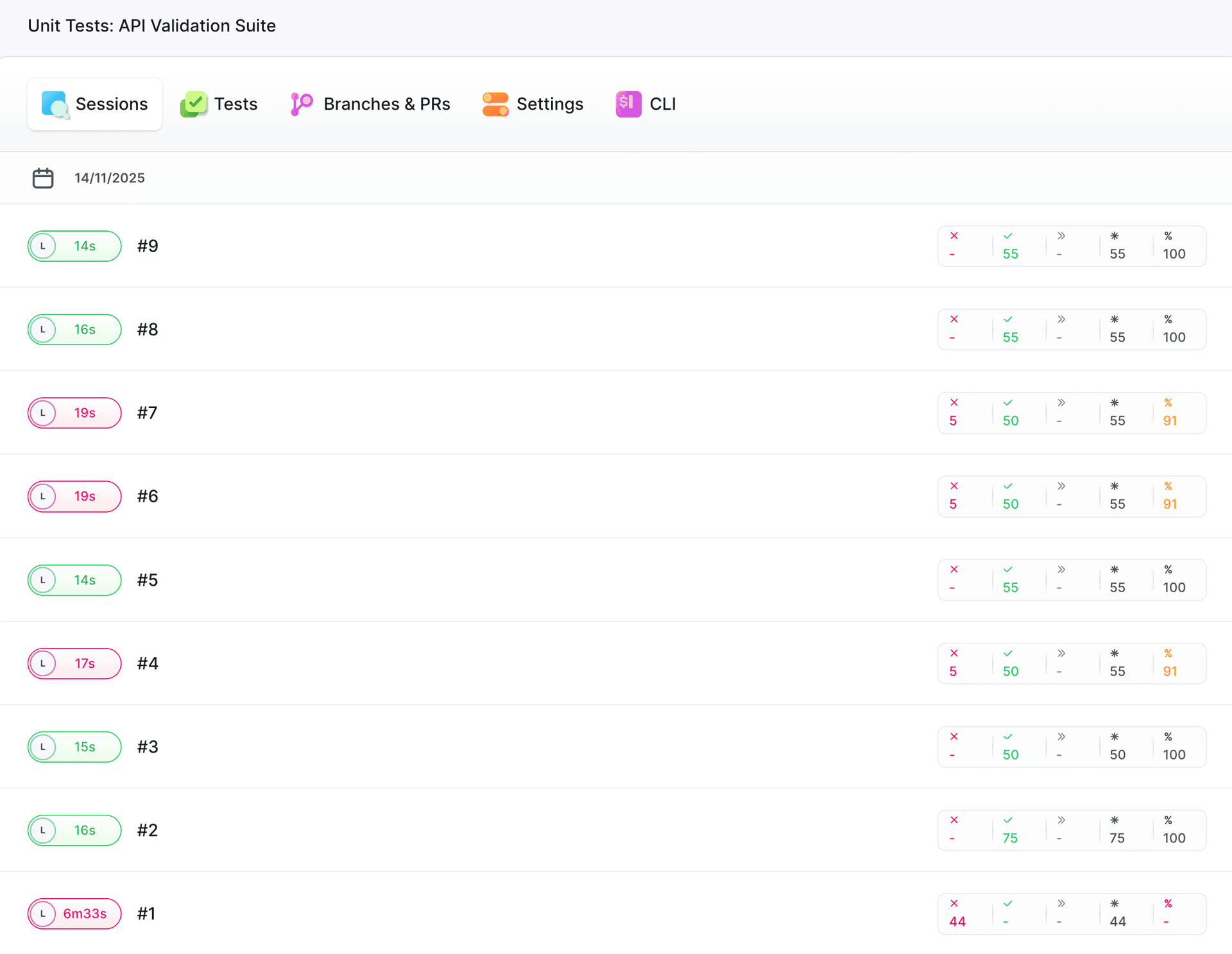
Task: Click the skipped tests chevron icon for run #8
Action: pyautogui.click(x=1062, y=319)
